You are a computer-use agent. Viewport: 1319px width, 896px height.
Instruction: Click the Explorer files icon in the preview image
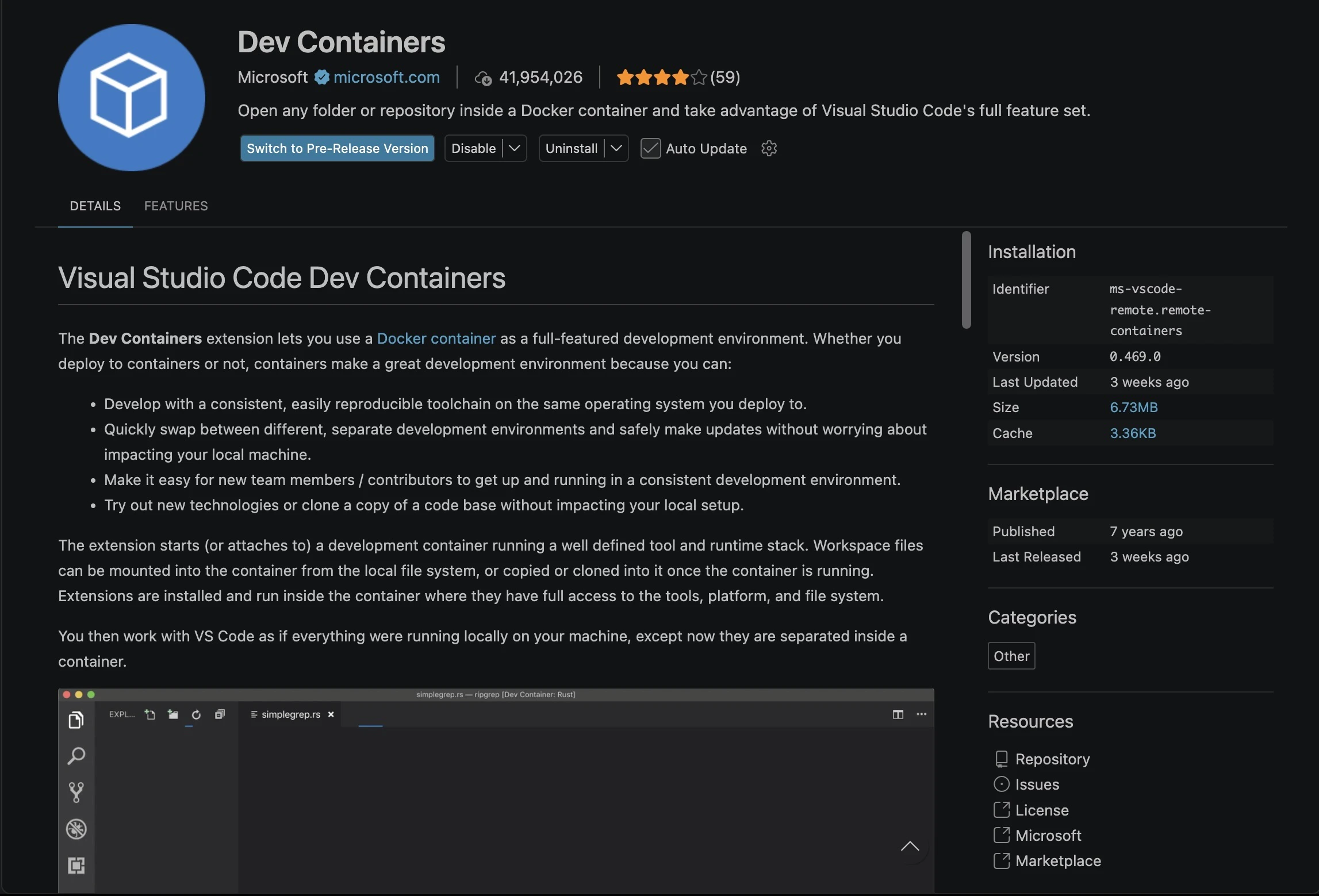(76, 720)
